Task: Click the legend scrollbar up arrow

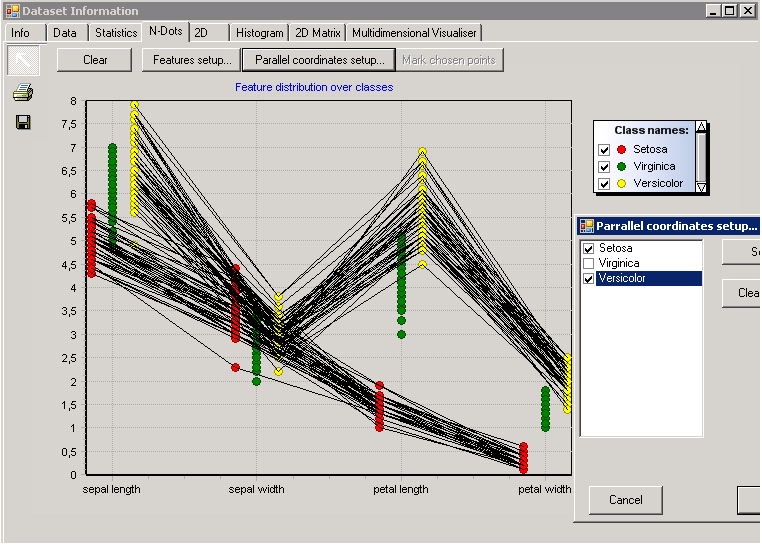Action: pos(701,127)
